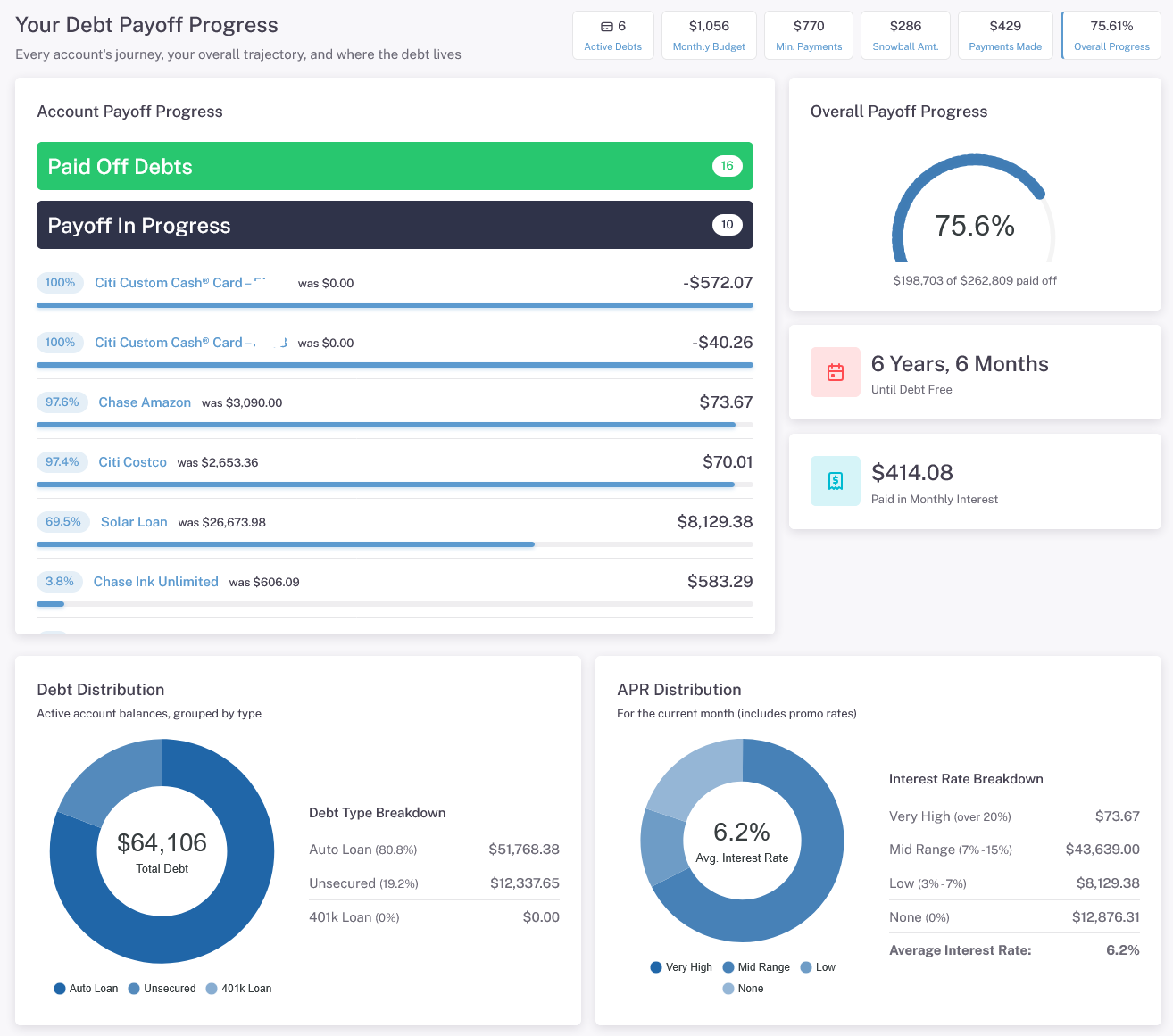
Task: Open the Citi Costco account link
Action: [x=132, y=462]
